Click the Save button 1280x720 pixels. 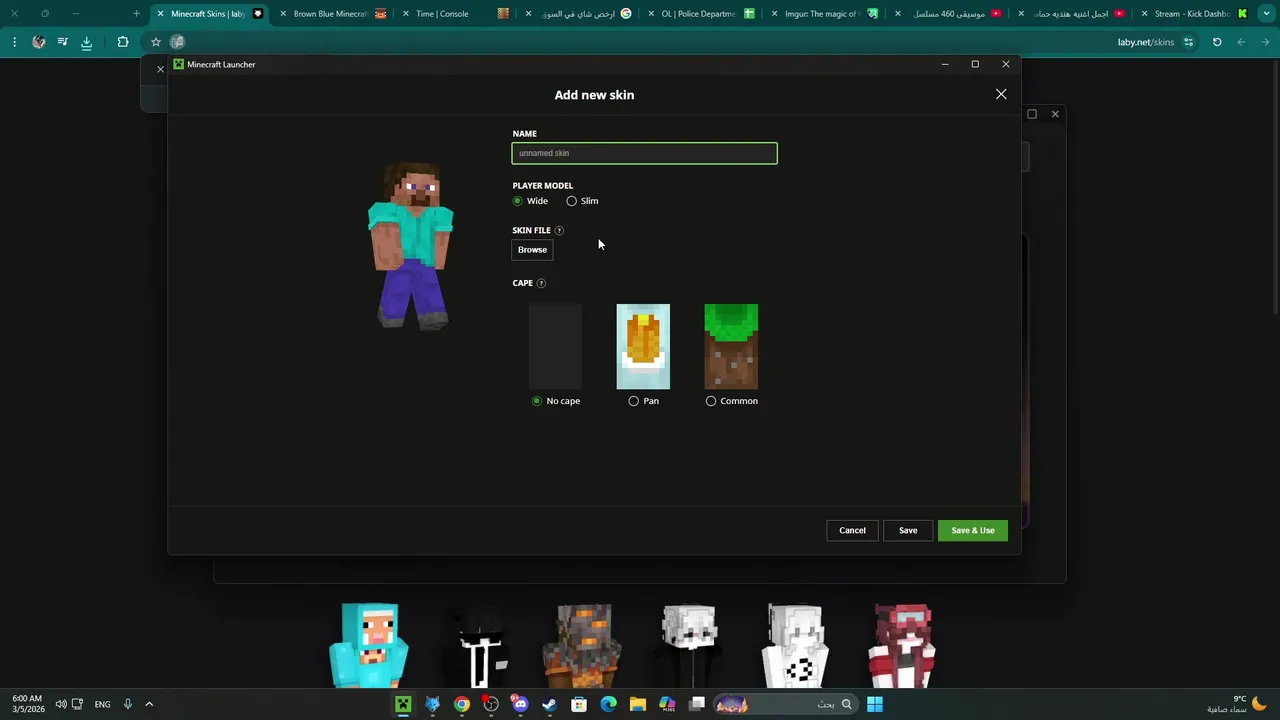[x=908, y=530]
